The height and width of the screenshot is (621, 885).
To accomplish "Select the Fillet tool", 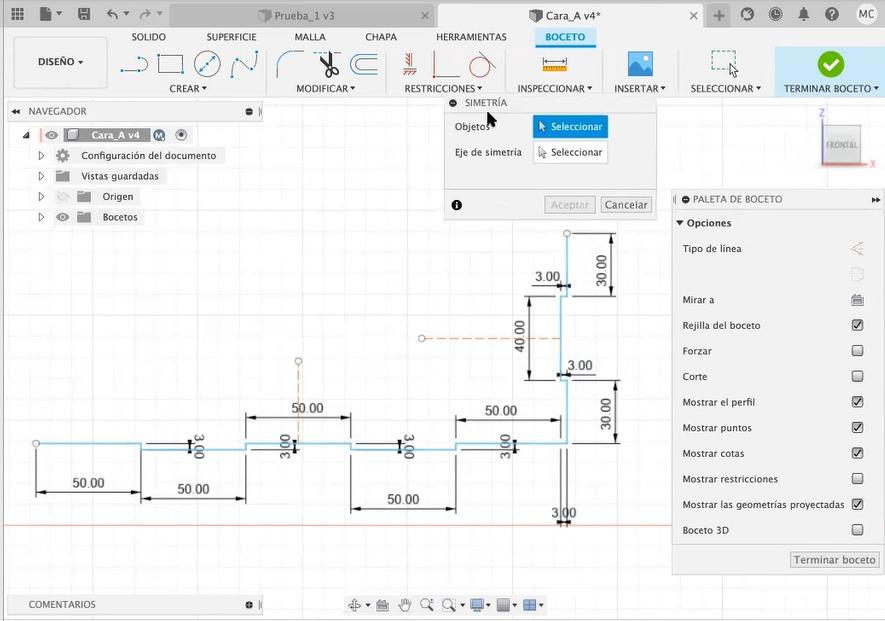I will [290, 64].
